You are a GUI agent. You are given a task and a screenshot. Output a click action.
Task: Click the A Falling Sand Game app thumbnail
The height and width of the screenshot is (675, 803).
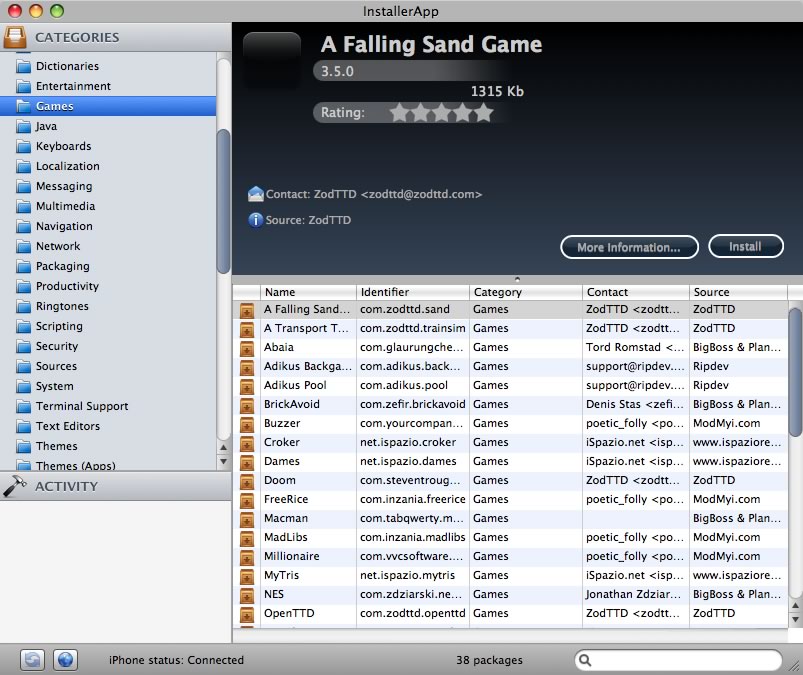click(x=272, y=60)
